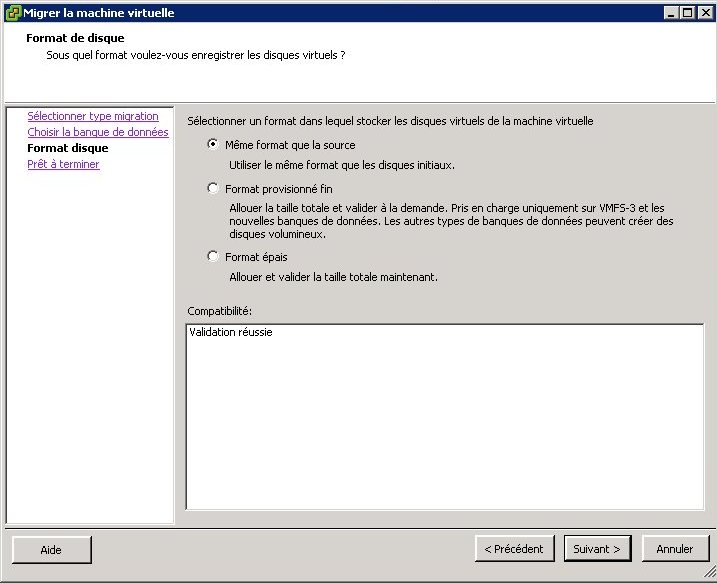
Task: Choose the Format provisionné fin radio button
Action: 213,188
